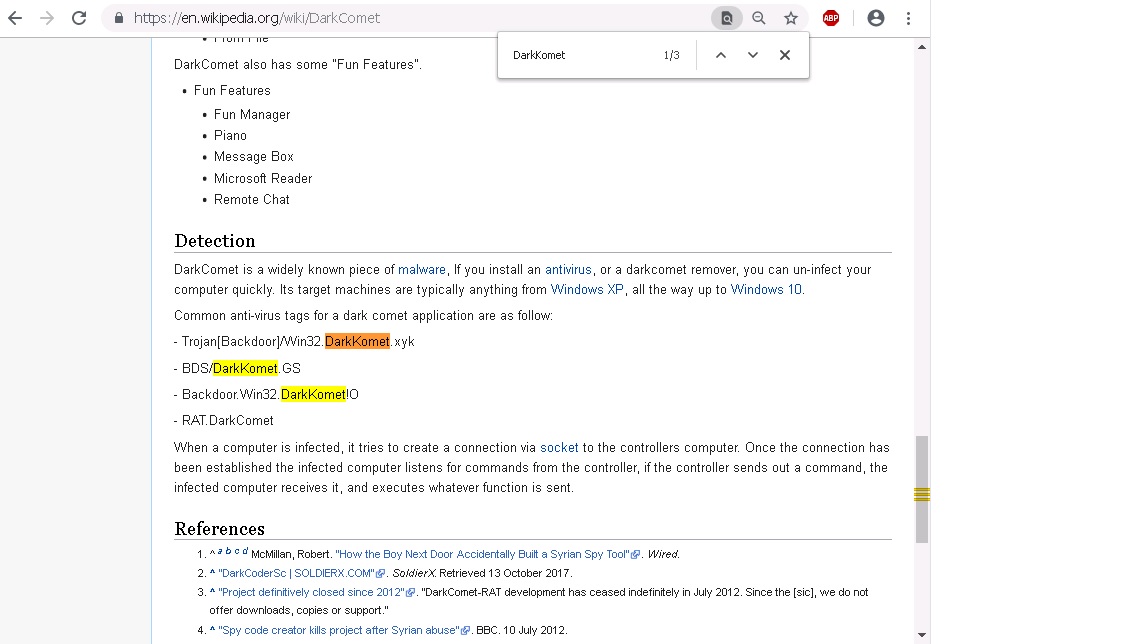Screen dimensions: 1146x644
Task: Jump to citation backlink 'a' of reference 1
Action: point(220,551)
